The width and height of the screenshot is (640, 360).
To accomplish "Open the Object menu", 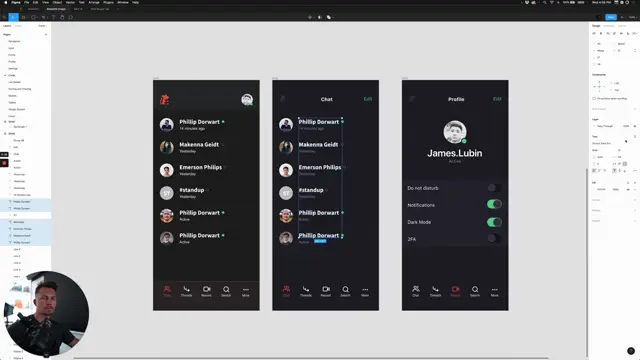I will pyautogui.click(x=57, y=2).
